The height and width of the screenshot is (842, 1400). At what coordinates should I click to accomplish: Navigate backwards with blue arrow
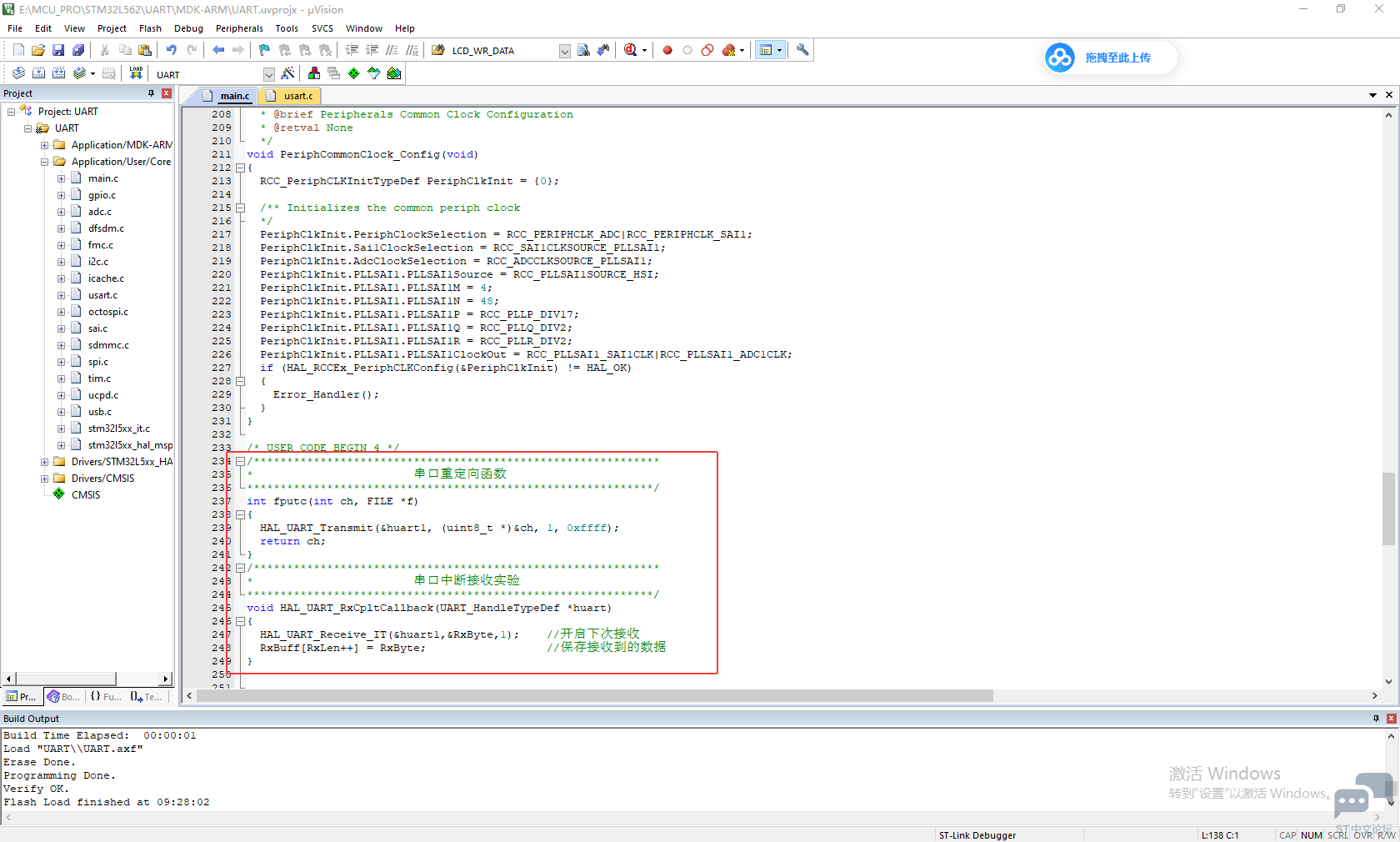click(218, 50)
